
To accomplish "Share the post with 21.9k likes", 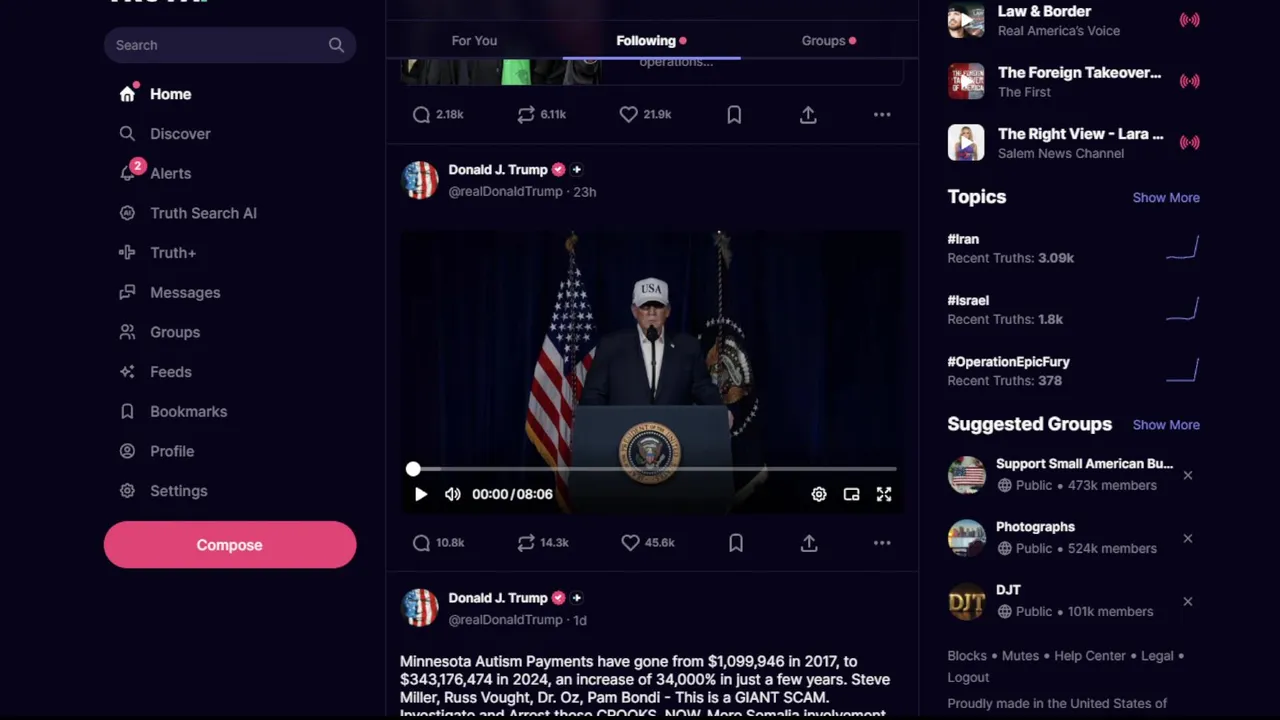I will [808, 114].
